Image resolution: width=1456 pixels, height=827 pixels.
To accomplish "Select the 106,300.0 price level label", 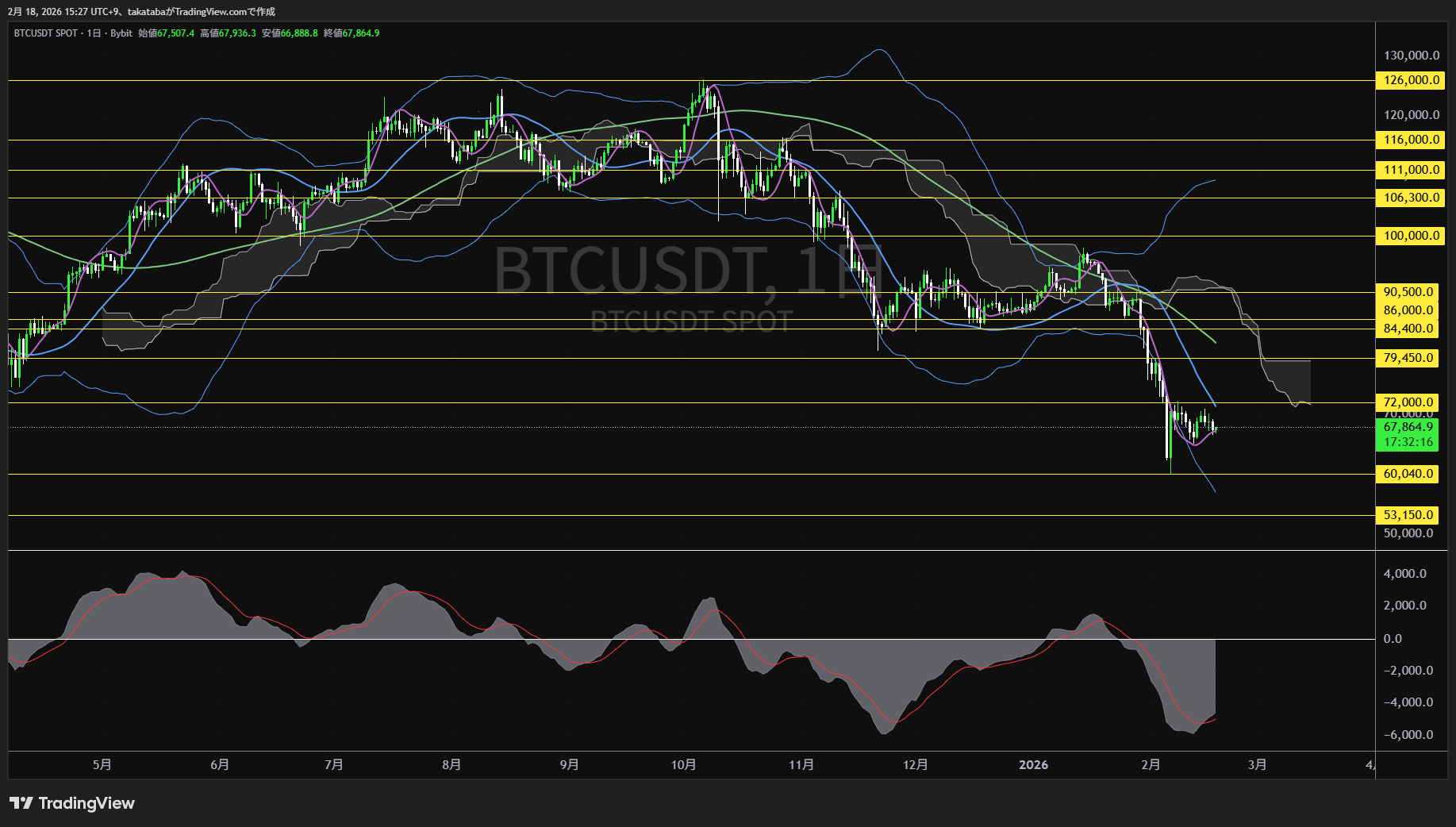I will pos(1411,198).
